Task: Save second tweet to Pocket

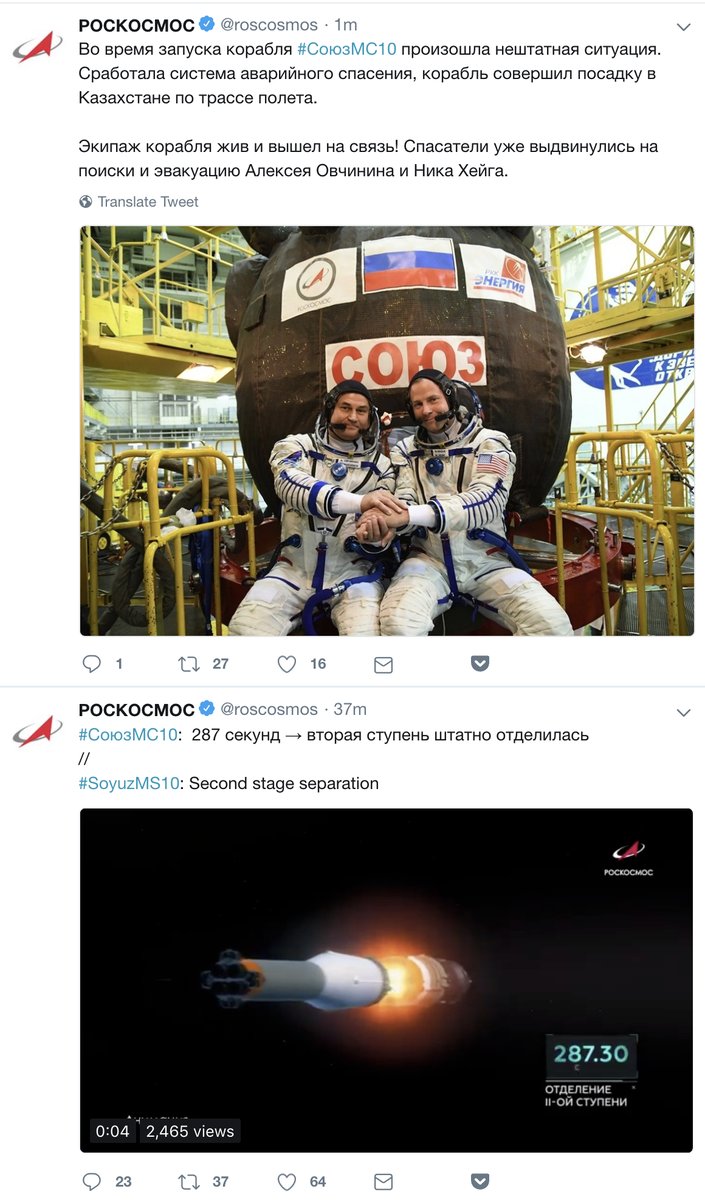Action: 480,1182
